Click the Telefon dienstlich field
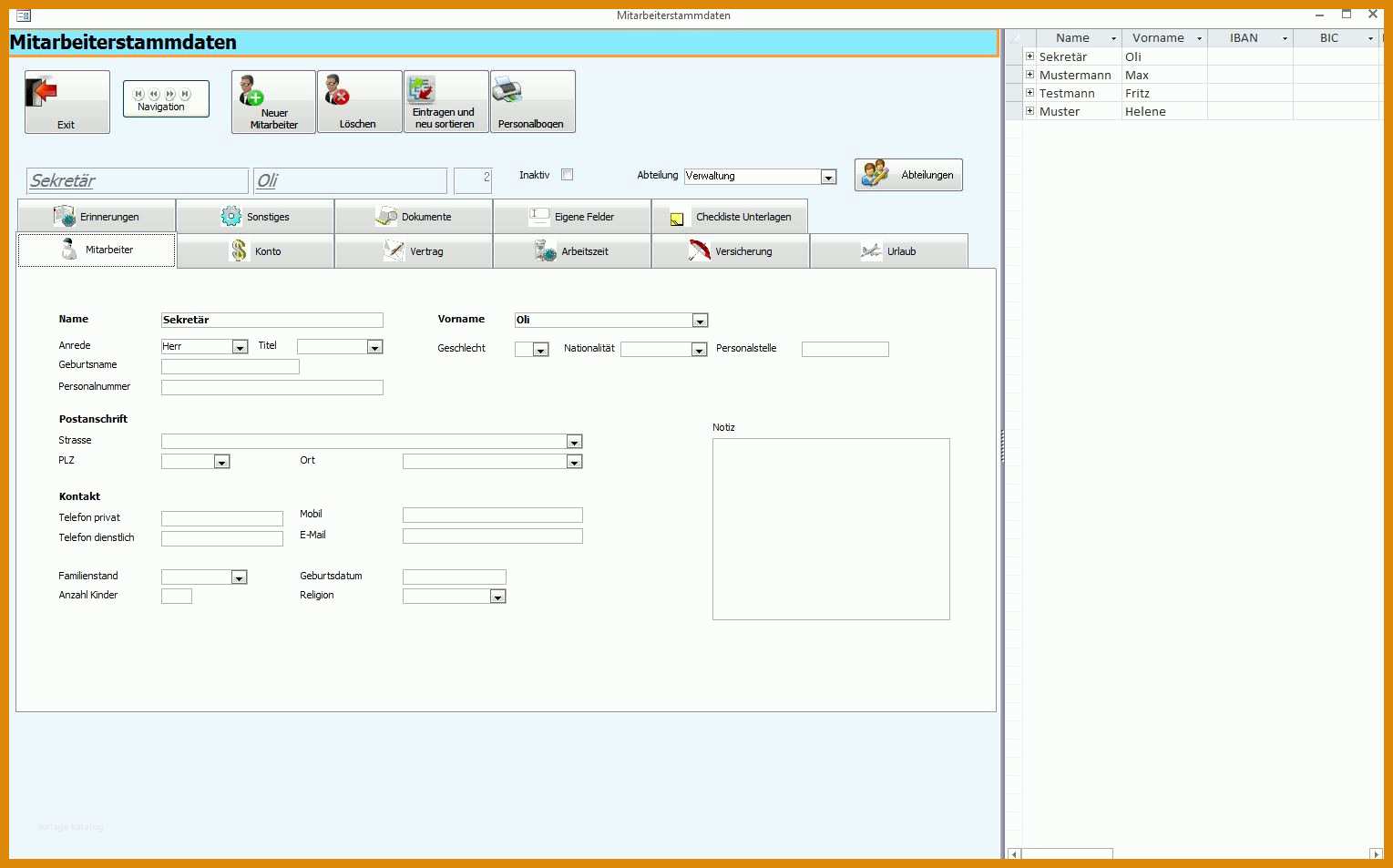Viewport: 1393px width, 868px height. point(222,539)
